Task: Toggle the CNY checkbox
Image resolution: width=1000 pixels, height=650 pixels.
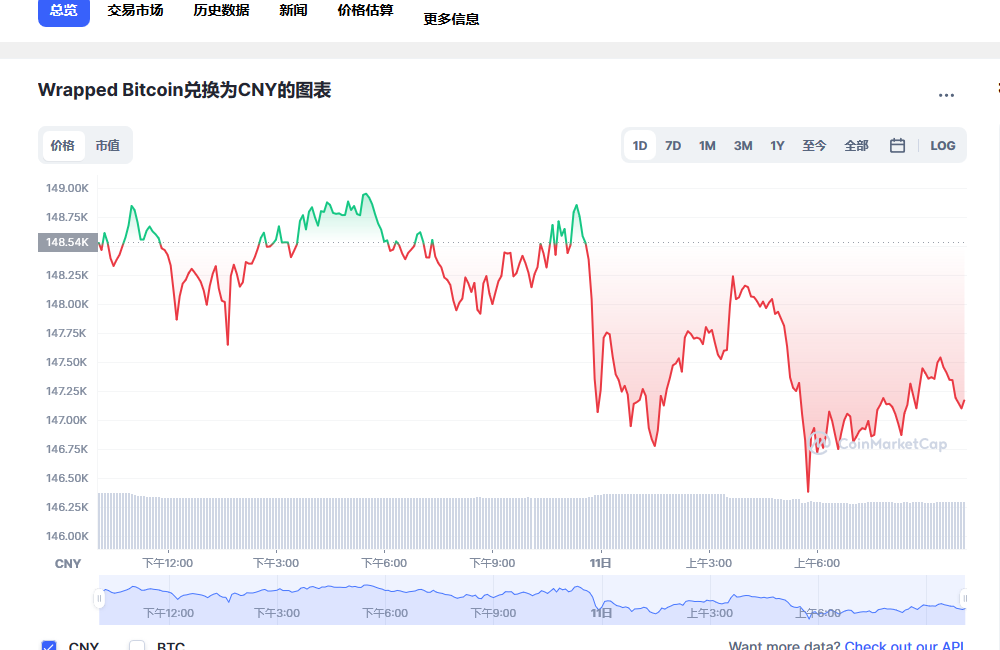Action: [49, 646]
